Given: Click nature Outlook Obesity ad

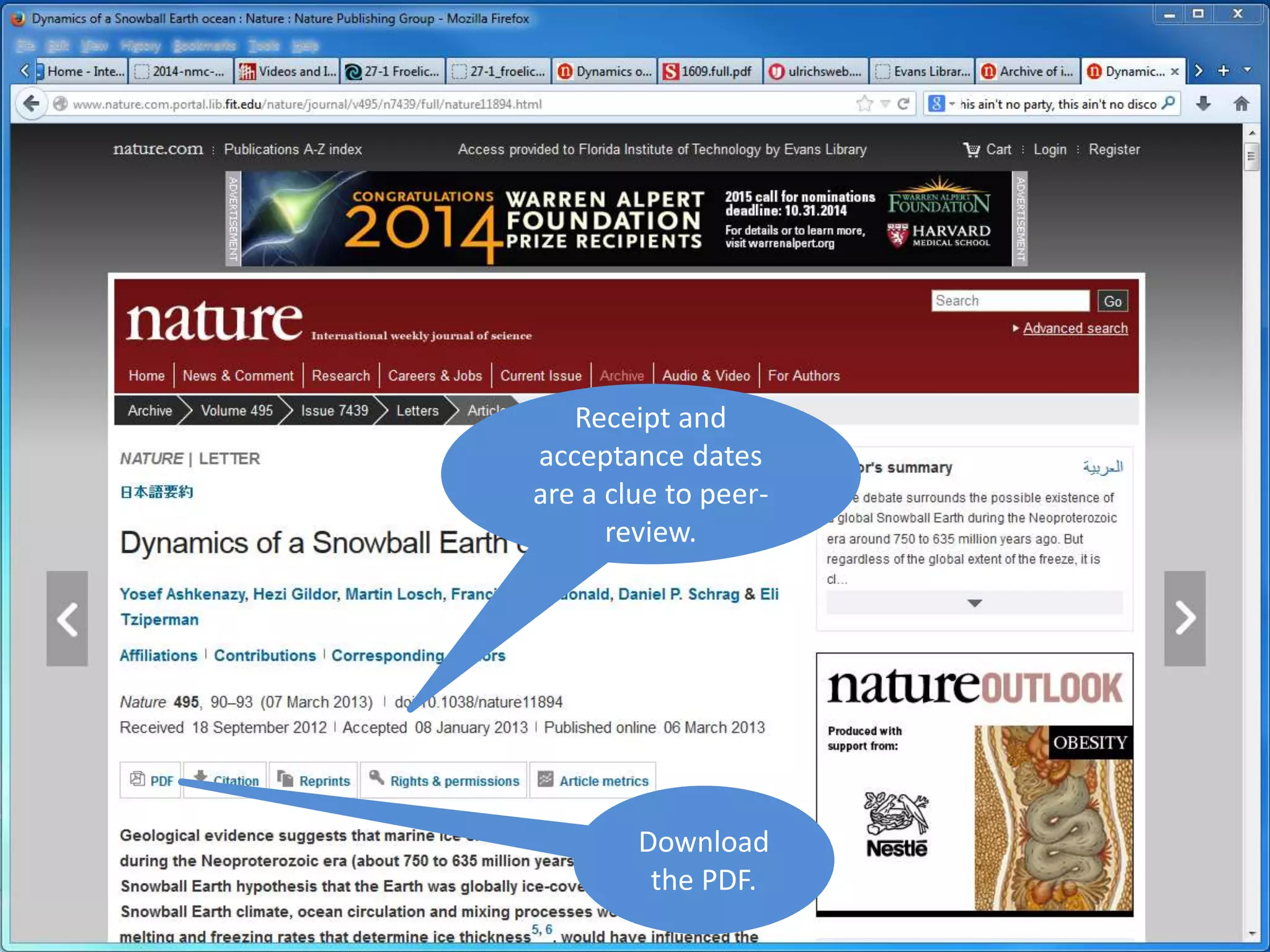Looking at the screenshot, I should pyautogui.click(x=974, y=784).
